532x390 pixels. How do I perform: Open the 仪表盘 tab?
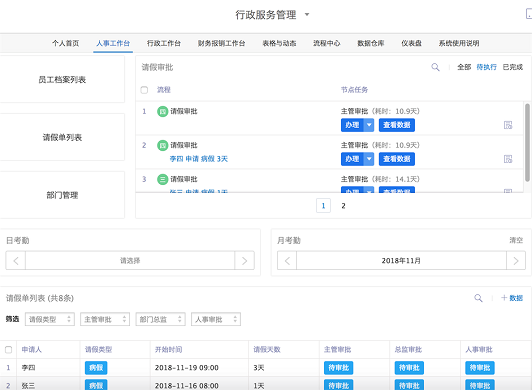[412, 43]
